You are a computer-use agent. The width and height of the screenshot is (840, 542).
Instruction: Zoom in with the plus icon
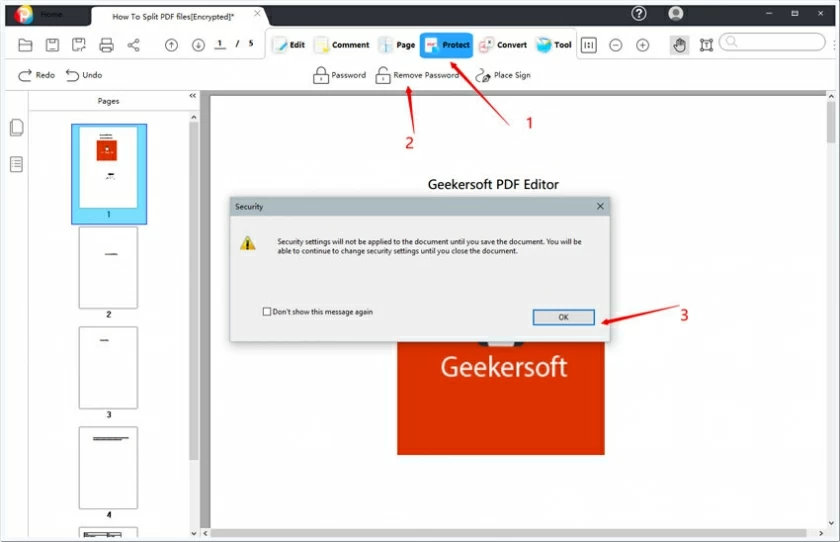pyautogui.click(x=642, y=45)
